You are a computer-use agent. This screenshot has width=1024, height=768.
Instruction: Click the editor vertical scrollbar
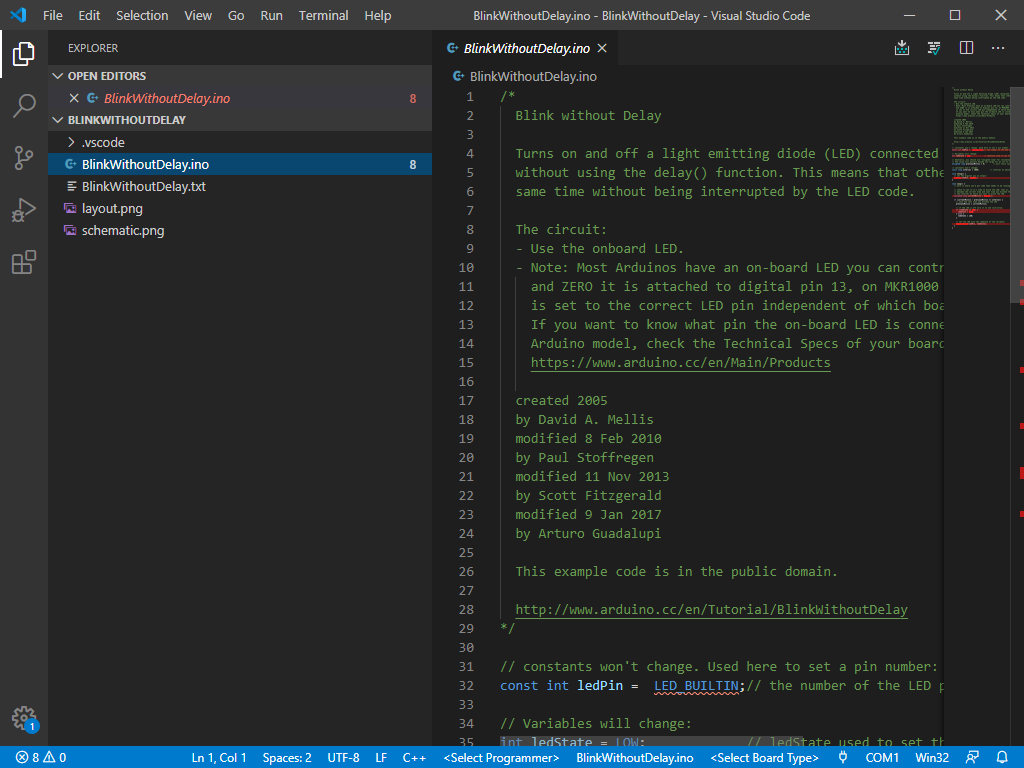point(1017,196)
